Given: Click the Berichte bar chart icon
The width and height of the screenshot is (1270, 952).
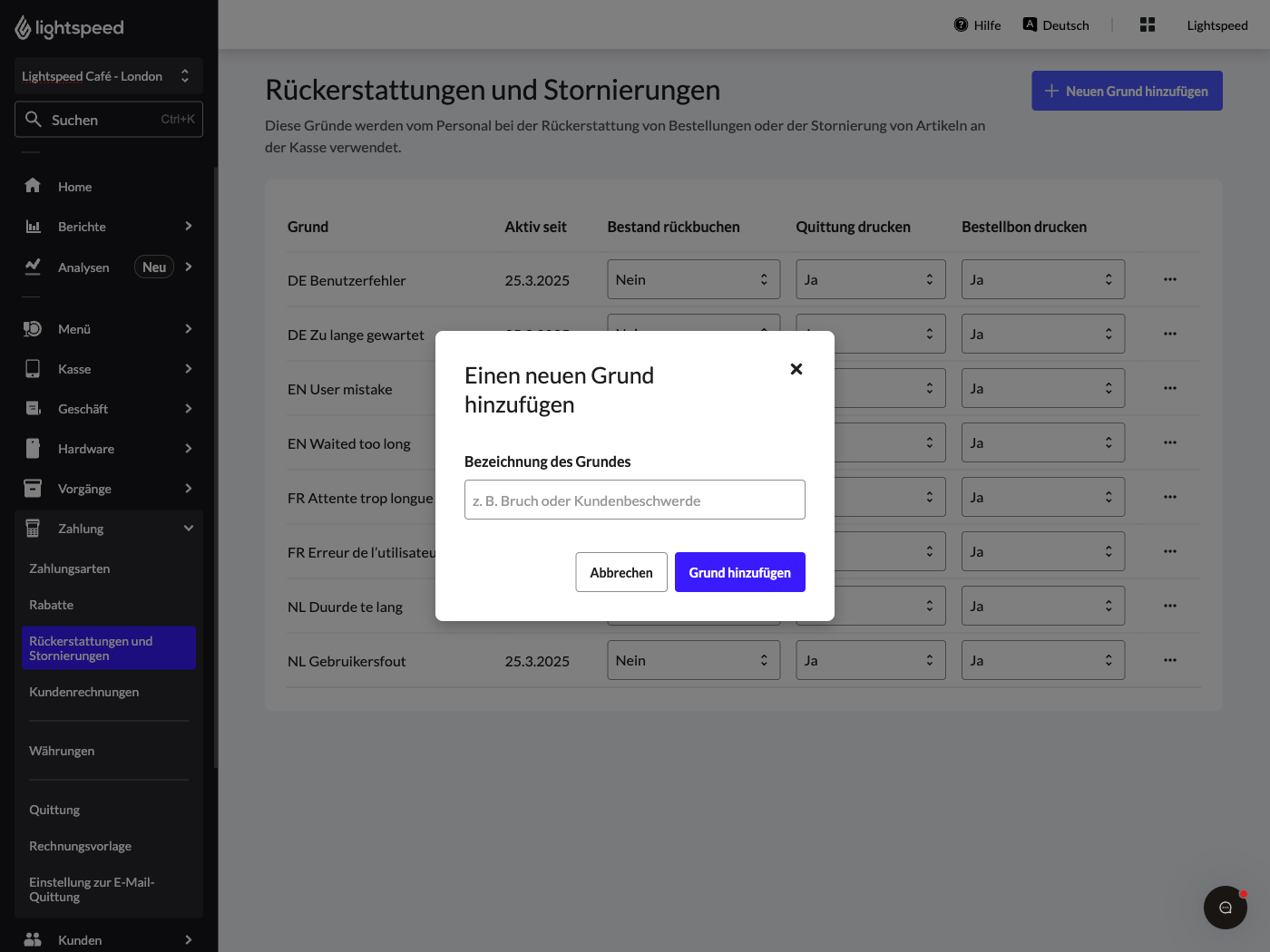Looking at the screenshot, I should click(33, 226).
